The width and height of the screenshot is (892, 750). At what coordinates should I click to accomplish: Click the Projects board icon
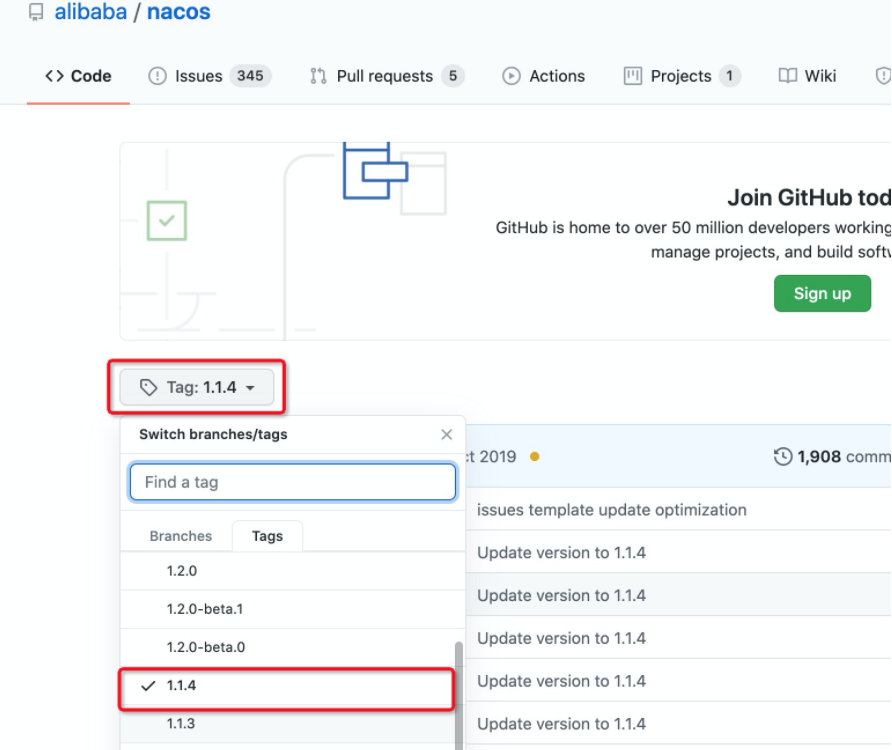coord(633,76)
